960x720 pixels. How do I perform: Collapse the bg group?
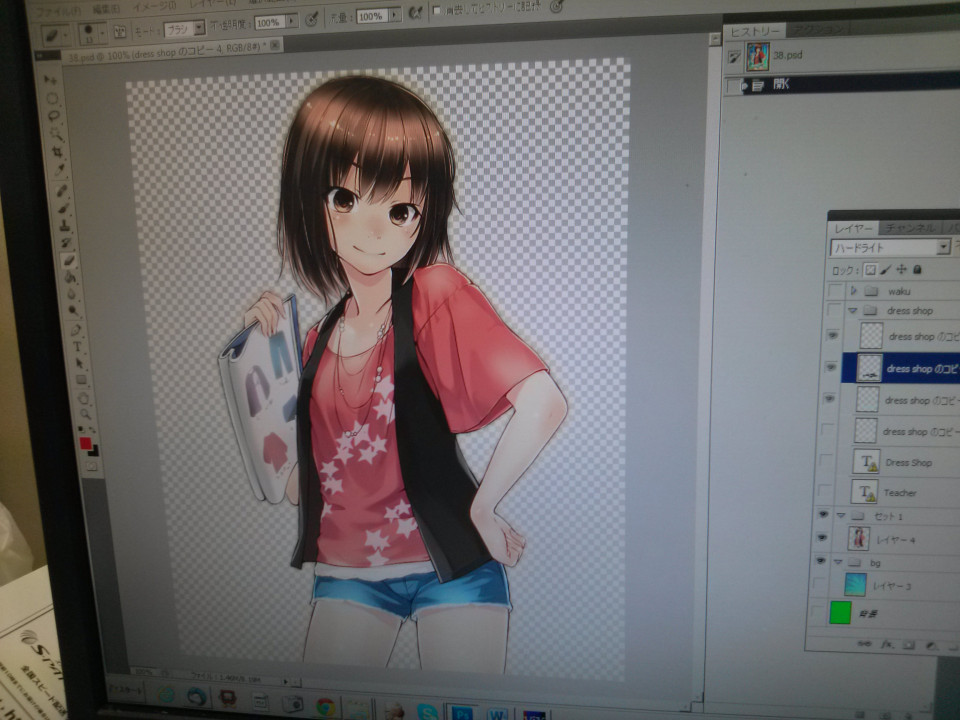tap(838, 562)
